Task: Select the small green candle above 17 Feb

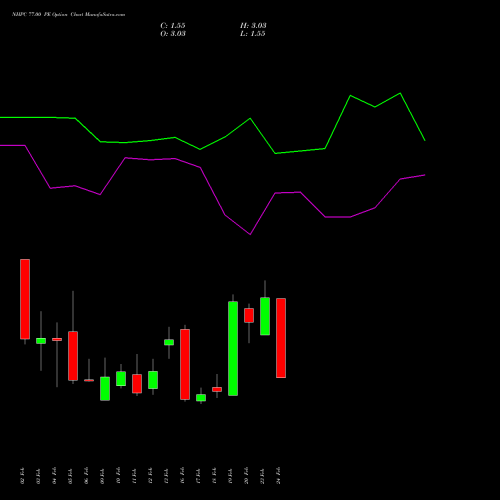Action: click(201, 398)
